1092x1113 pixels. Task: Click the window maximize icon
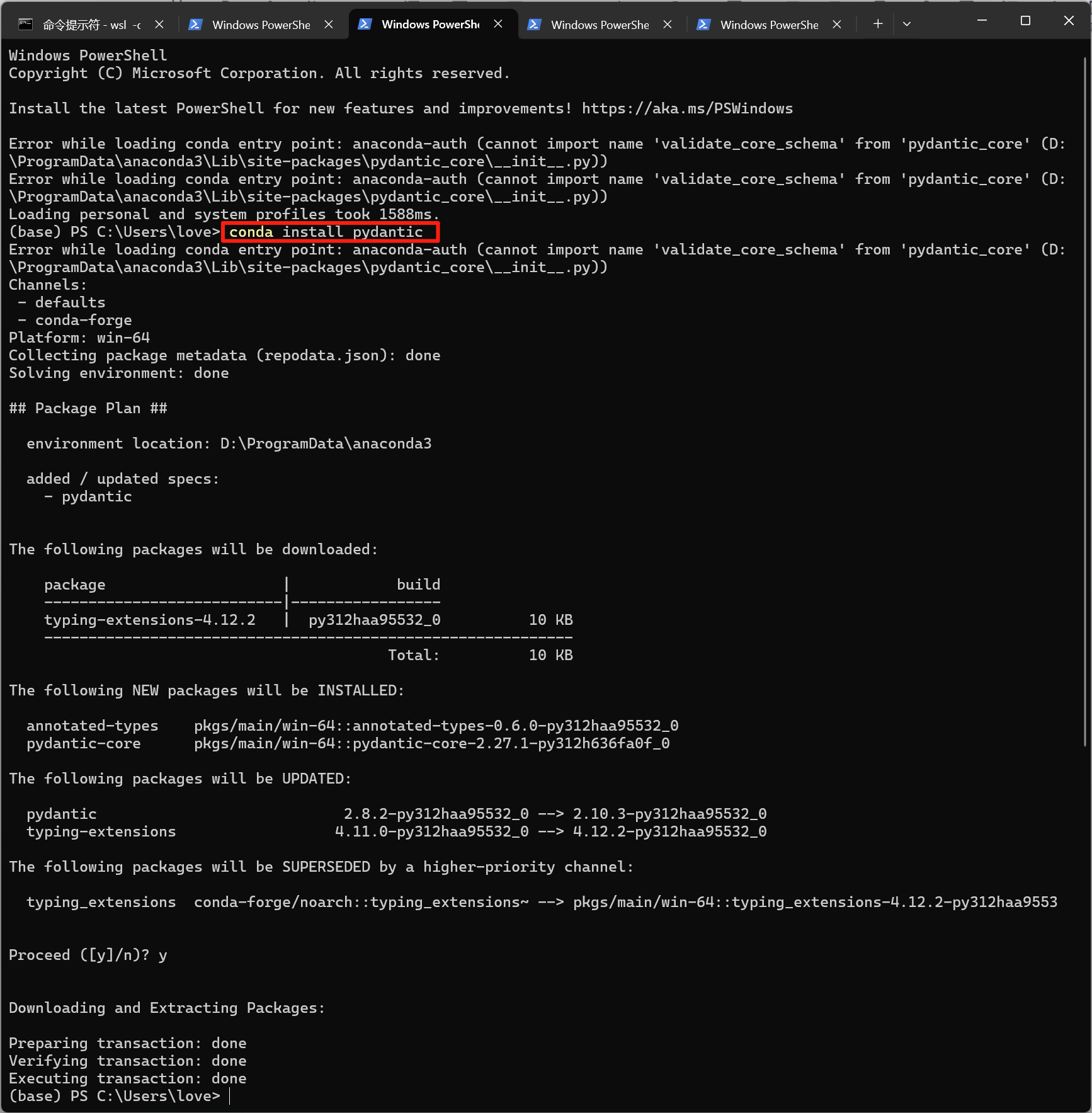point(1025,20)
